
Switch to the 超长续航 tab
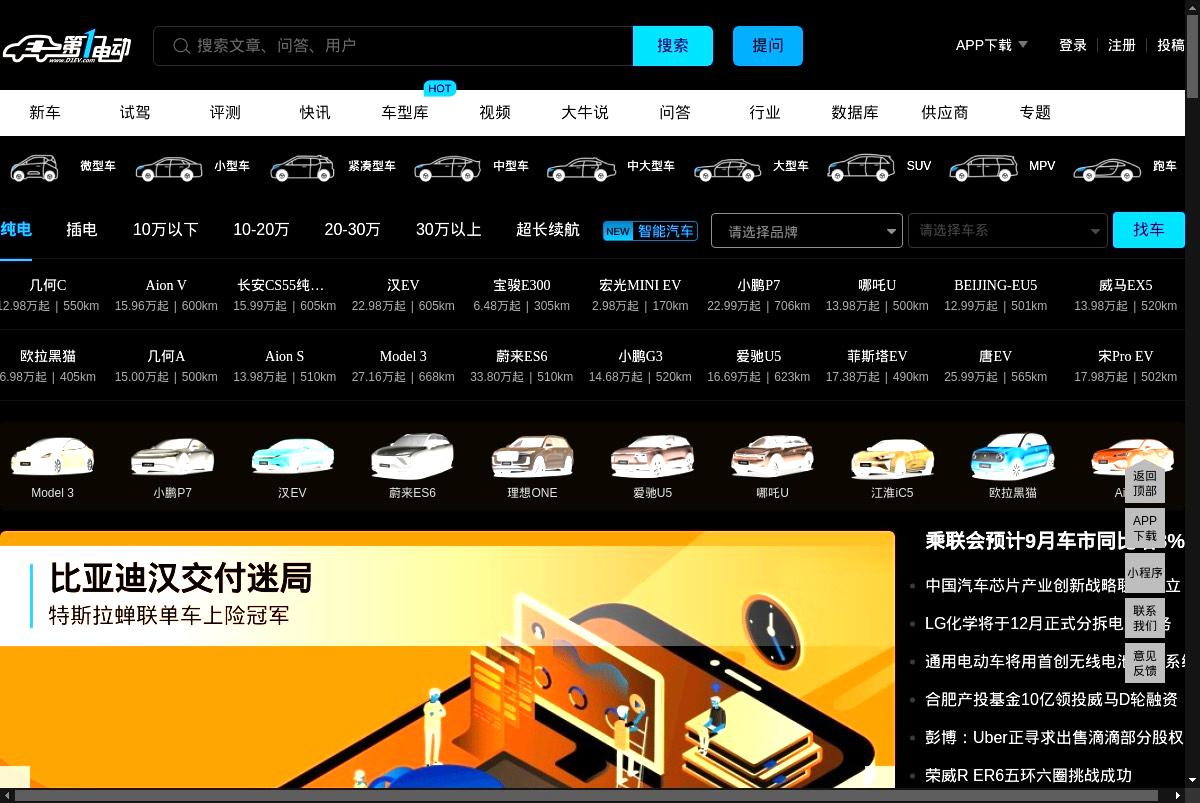click(548, 230)
